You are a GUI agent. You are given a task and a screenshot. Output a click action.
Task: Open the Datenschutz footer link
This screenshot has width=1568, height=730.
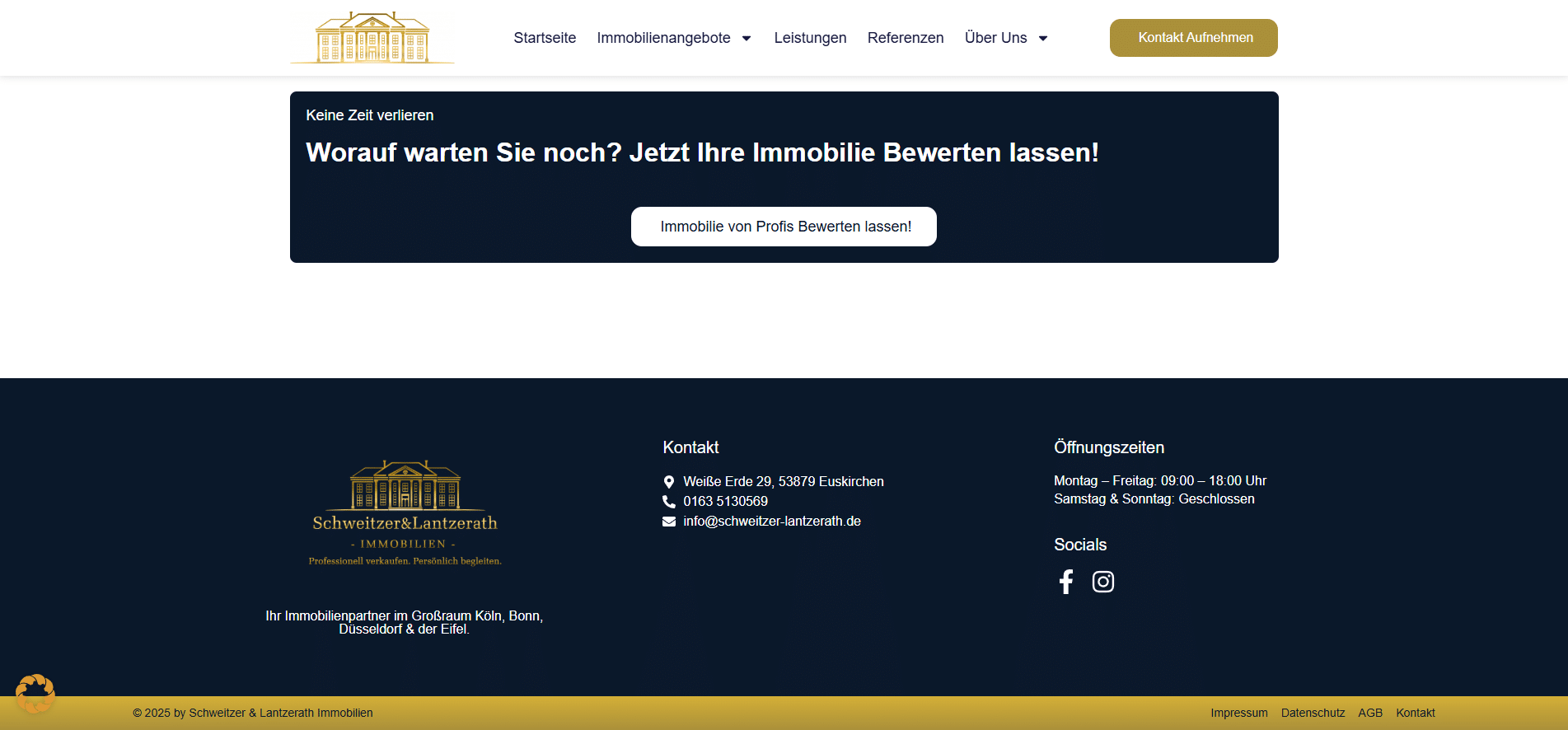click(1313, 713)
